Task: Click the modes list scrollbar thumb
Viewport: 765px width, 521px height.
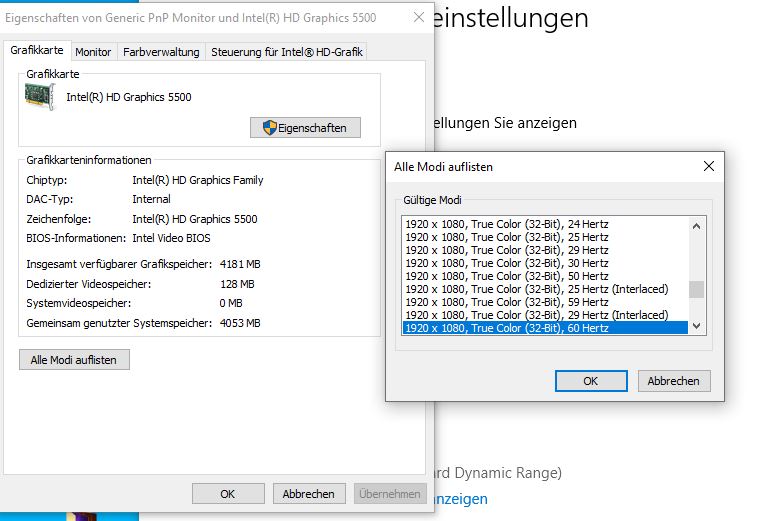Action: pyautogui.click(x=697, y=289)
